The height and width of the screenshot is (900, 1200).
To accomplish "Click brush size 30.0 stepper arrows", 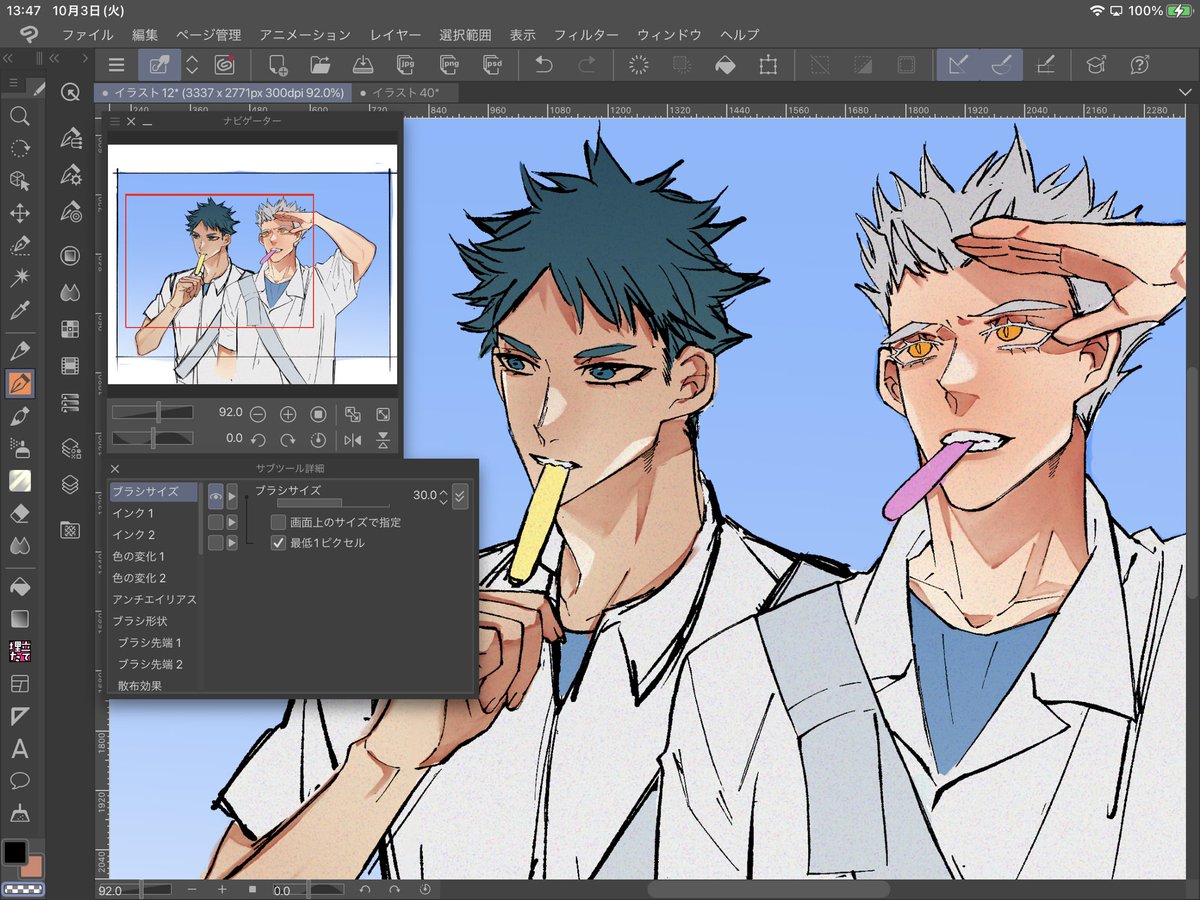I will pyautogui.click(x=444, y=495).
